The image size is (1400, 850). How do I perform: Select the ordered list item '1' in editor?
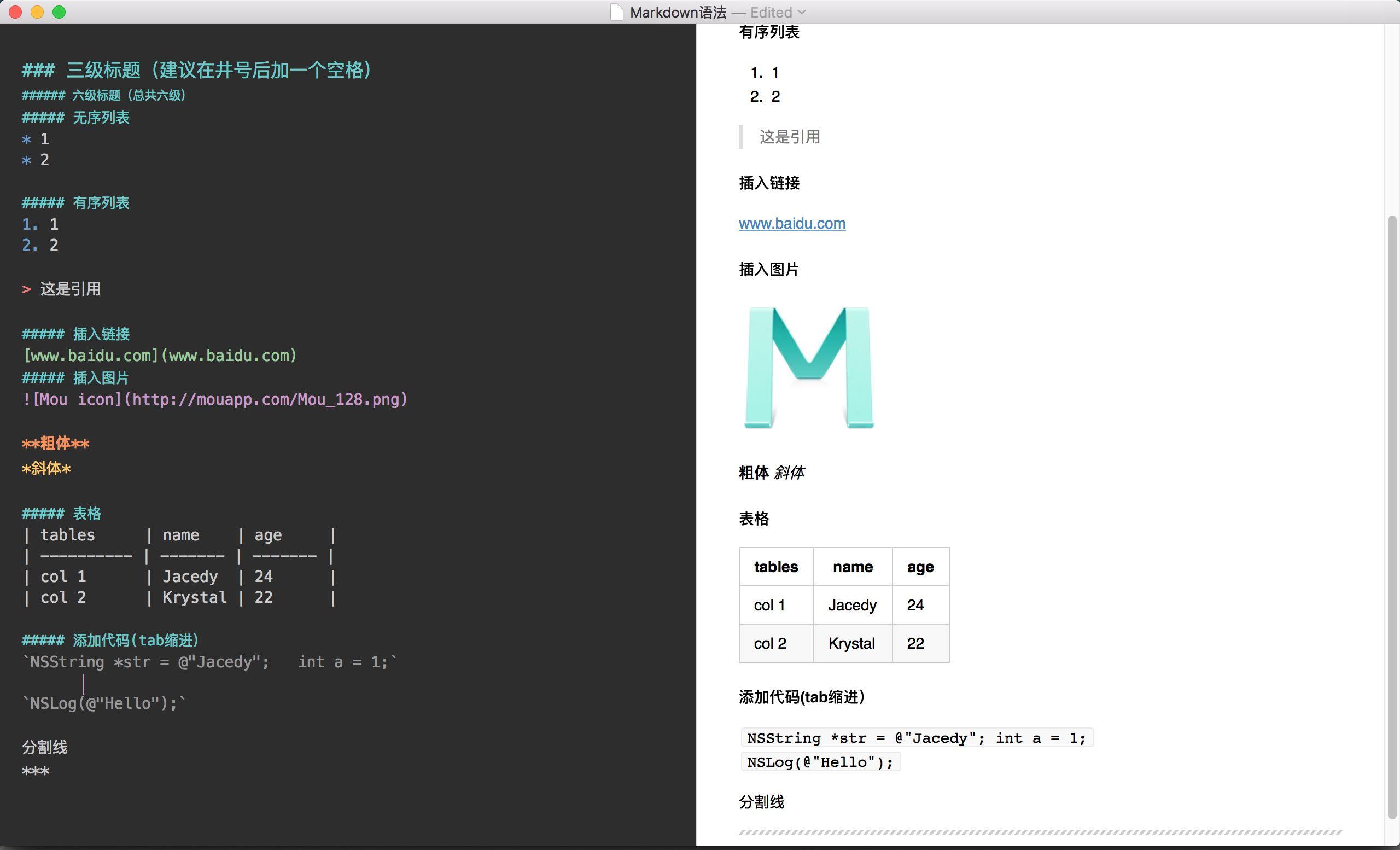tap(52, 224)
